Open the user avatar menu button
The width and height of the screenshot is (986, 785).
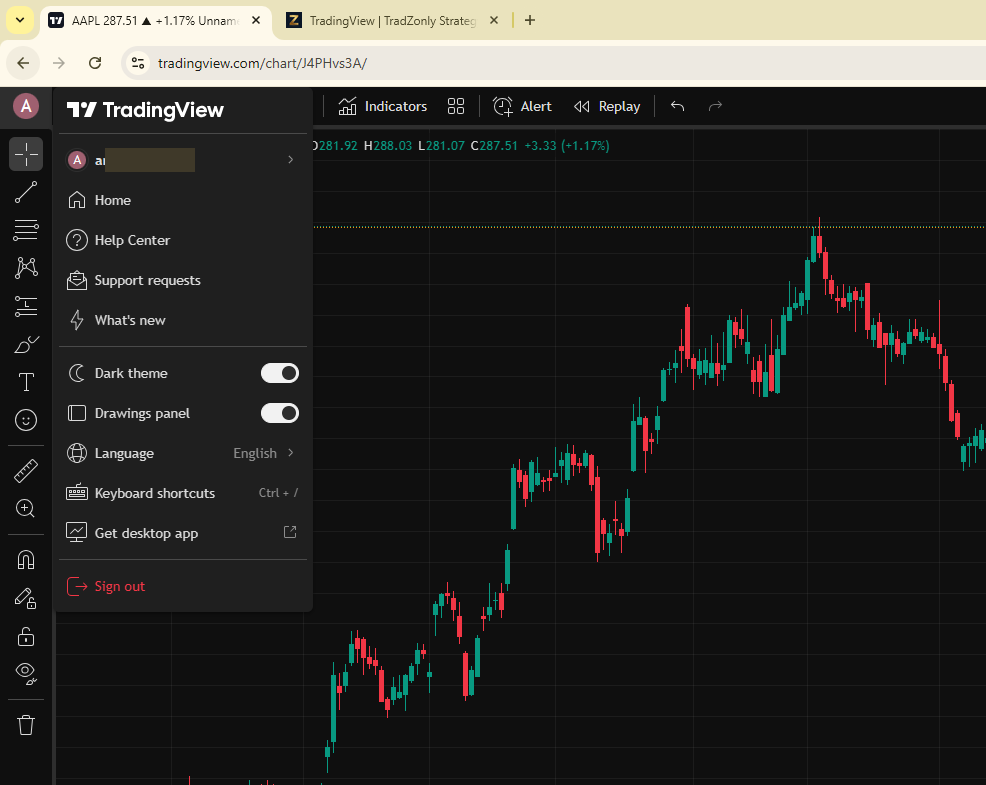coord(26,106)
